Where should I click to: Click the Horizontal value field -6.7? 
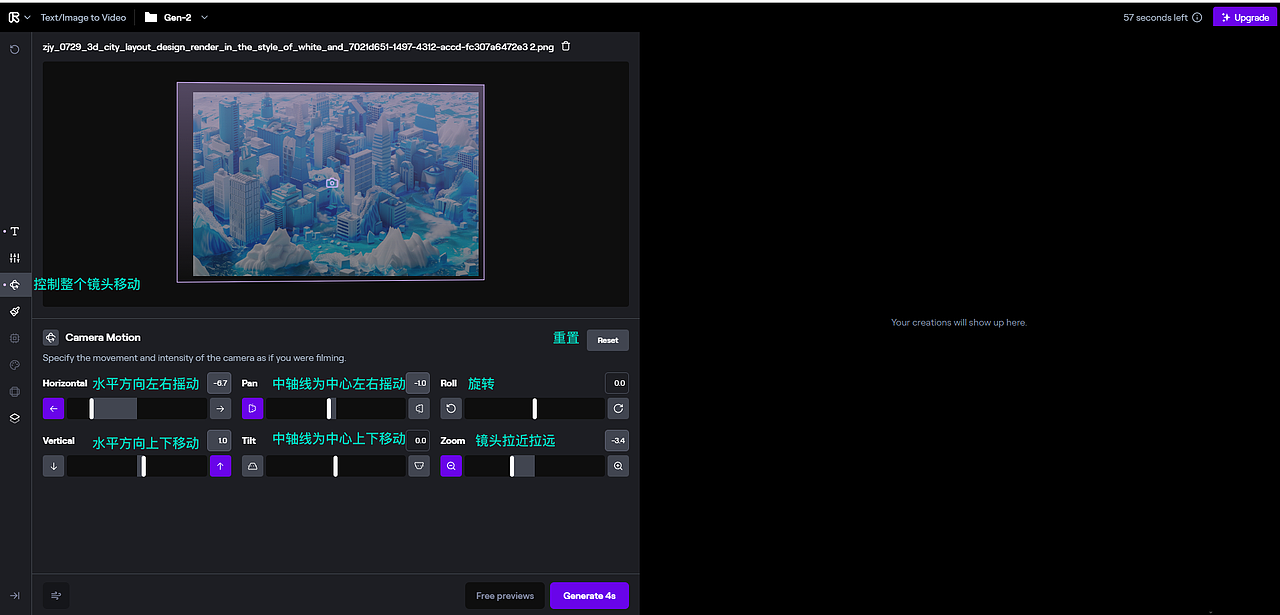[219, 383]
